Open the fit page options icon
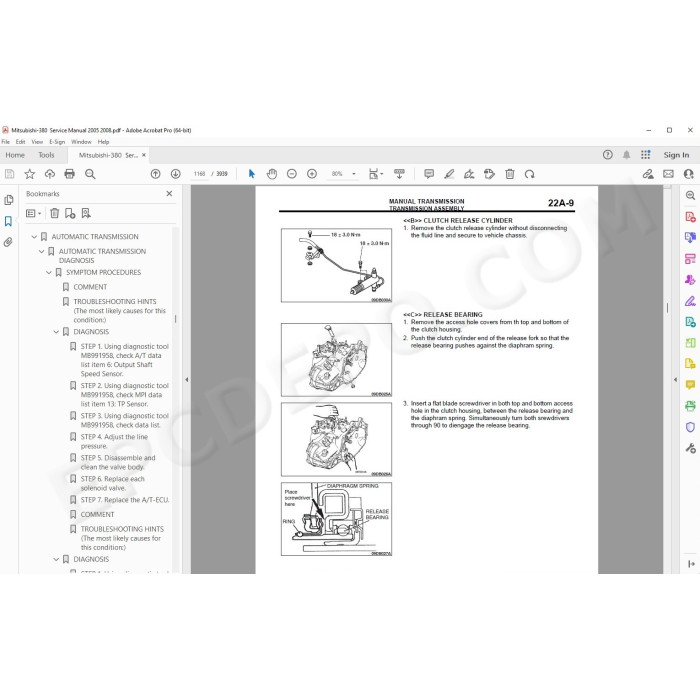700x700 pixels. coord(375,174)
